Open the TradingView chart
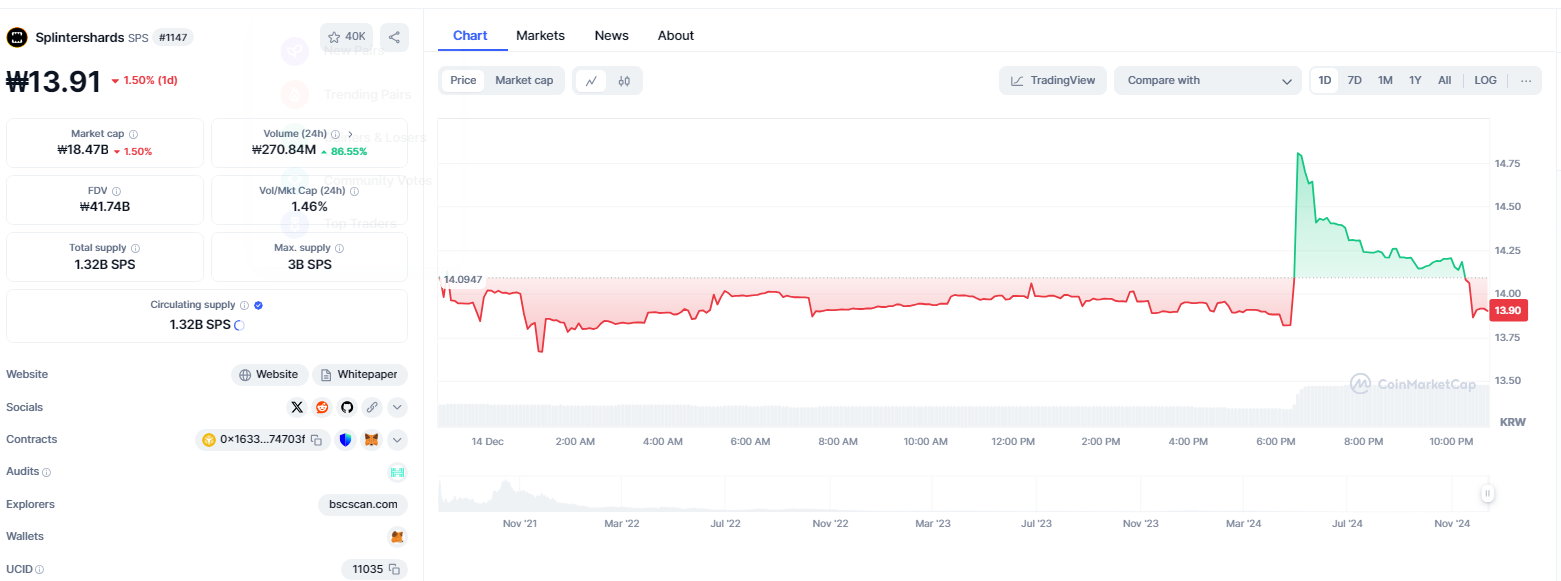This screenshot has height=581, width=1561. click(1053, 80)
